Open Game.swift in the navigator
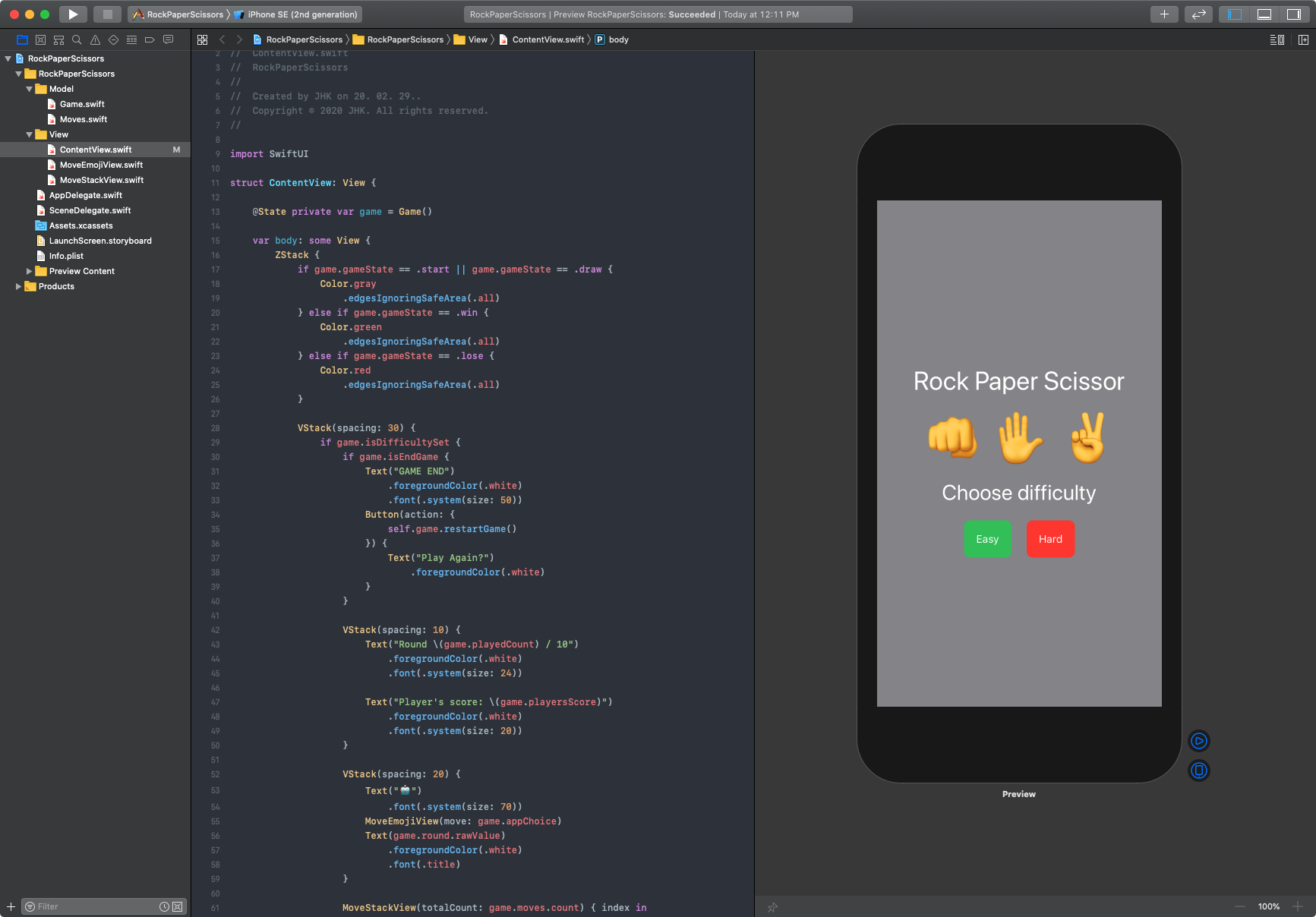1316x917 pixels. [82, 104]
